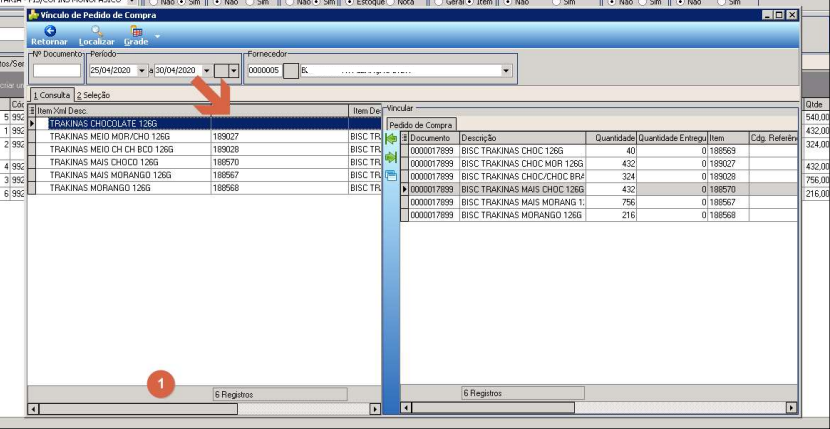The height and width of the screenshot is (429, 830).
Task: Sort by Quantidade column header
Action: pos(611,138)
